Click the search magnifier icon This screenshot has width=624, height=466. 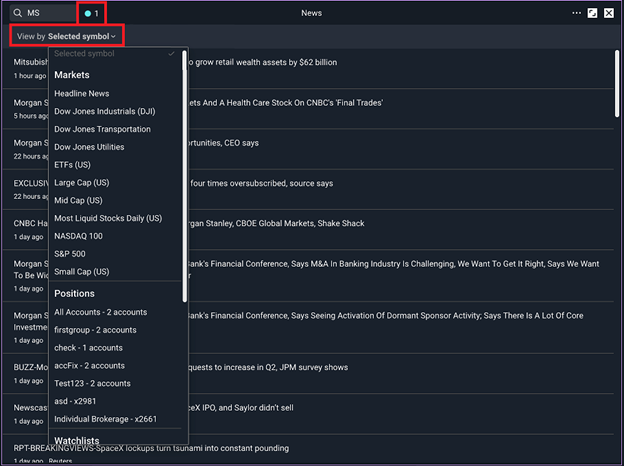[18, 13]
